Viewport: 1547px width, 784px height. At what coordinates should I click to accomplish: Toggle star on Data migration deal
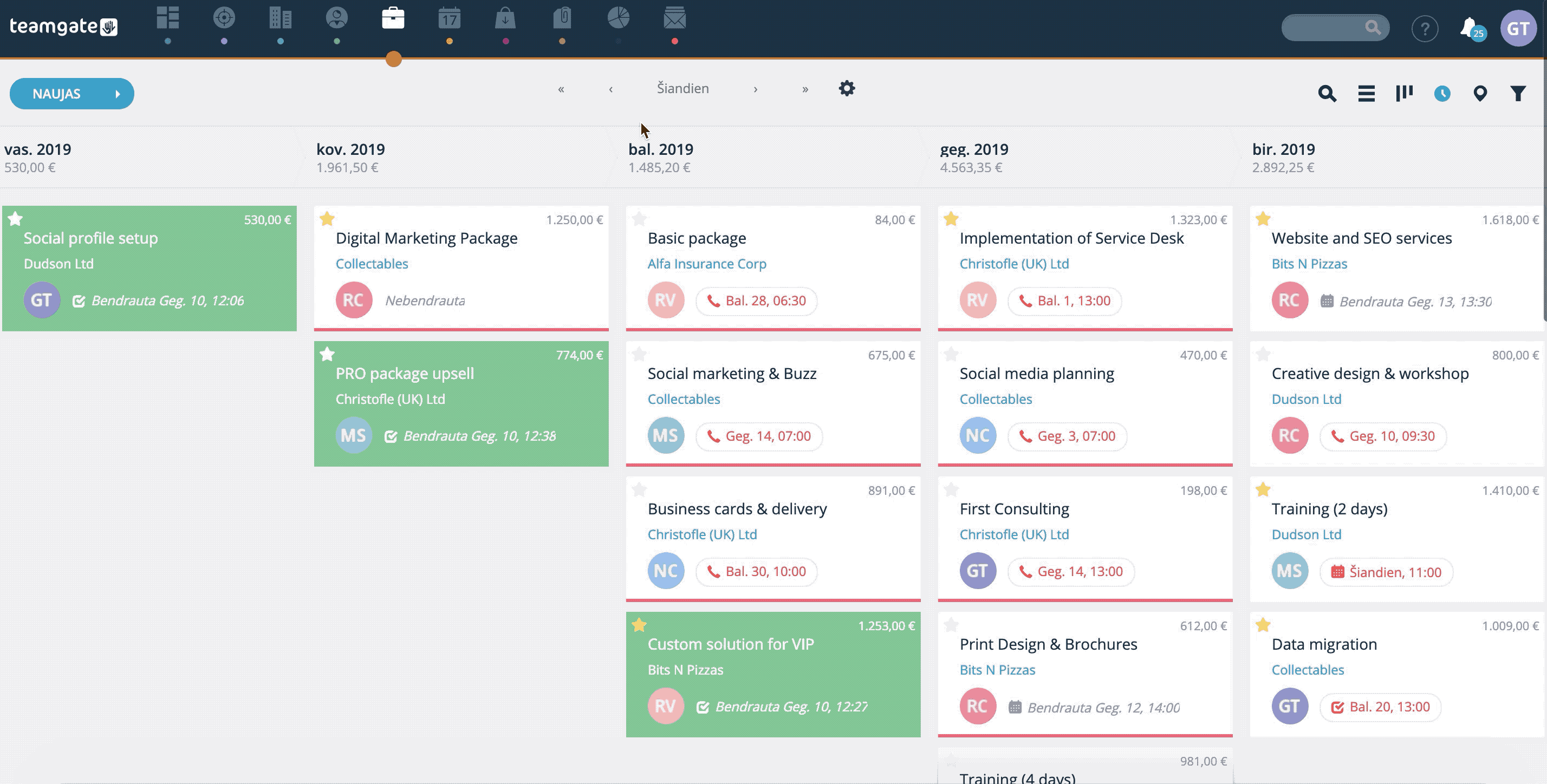pos(1264,625)
